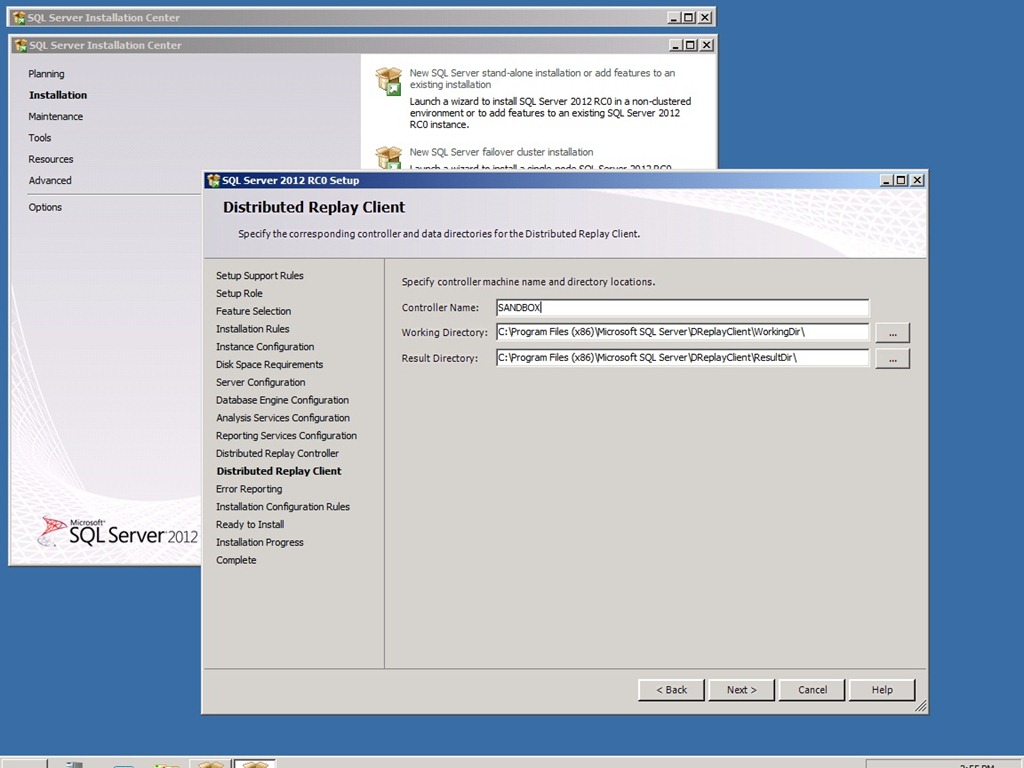This screenshot has height=768, width=1024.
Task: Open the Advanced section
Action: click(50, 181)
